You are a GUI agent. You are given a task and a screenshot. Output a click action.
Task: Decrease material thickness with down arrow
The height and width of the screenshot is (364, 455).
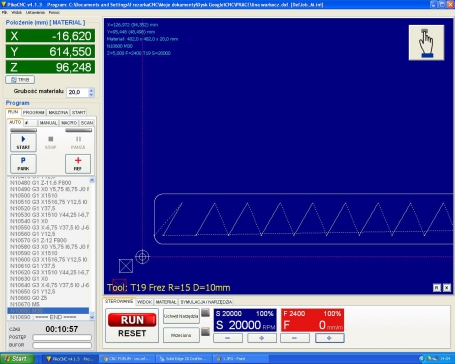point(91,95)
